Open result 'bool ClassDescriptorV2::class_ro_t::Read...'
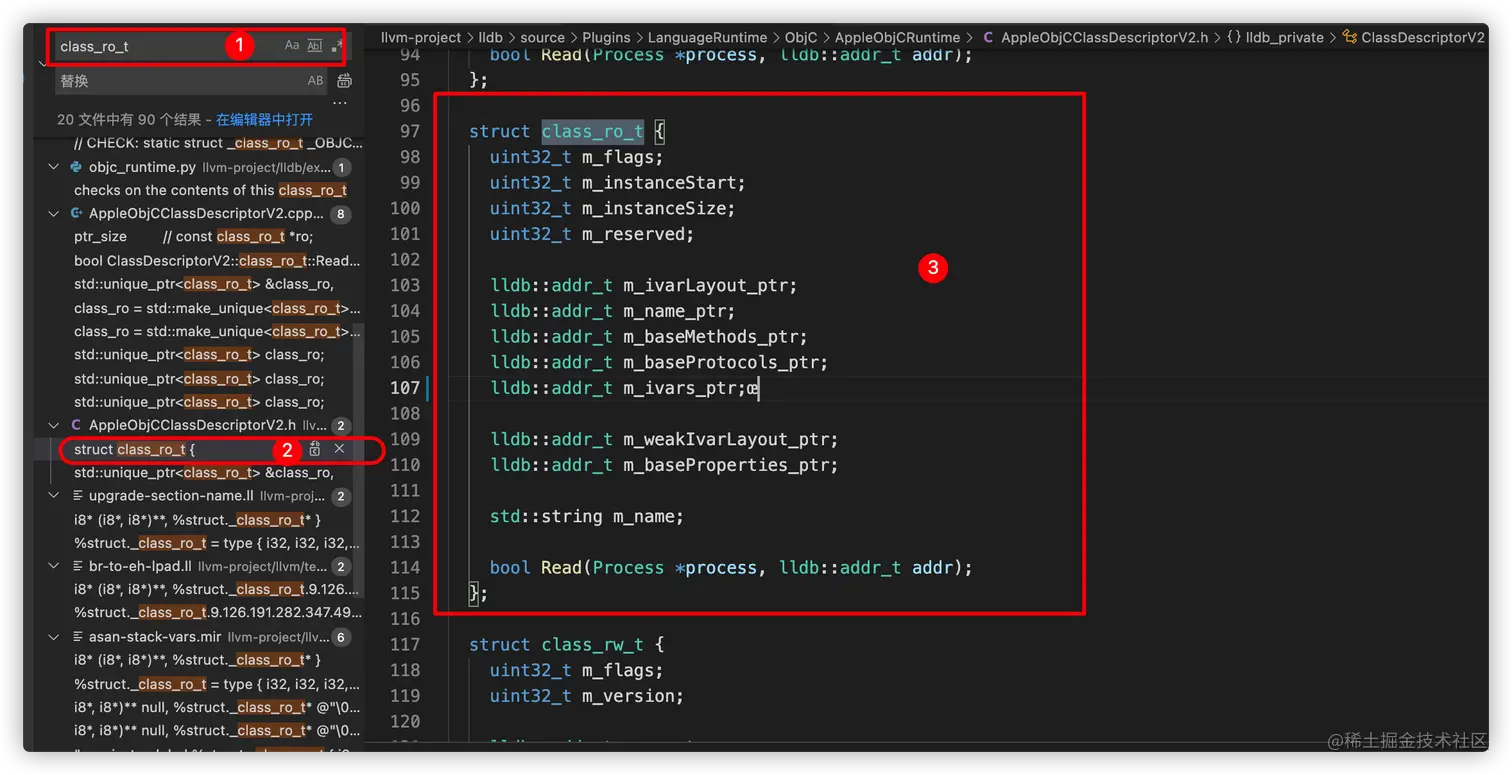Viewport: 1512px width, 775px height. [x=217, y=261]
